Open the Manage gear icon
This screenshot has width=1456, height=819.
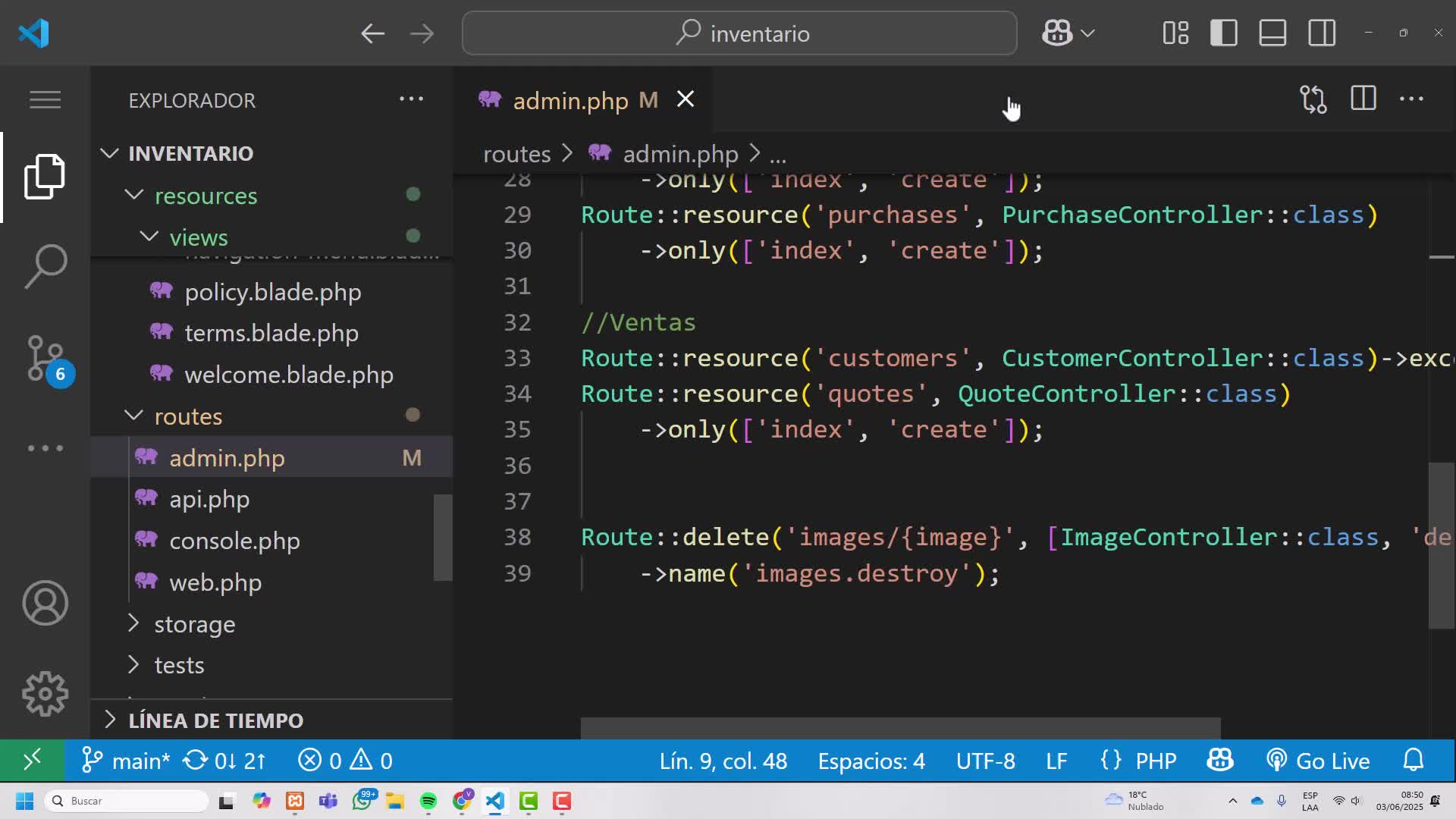click(45, 694)
